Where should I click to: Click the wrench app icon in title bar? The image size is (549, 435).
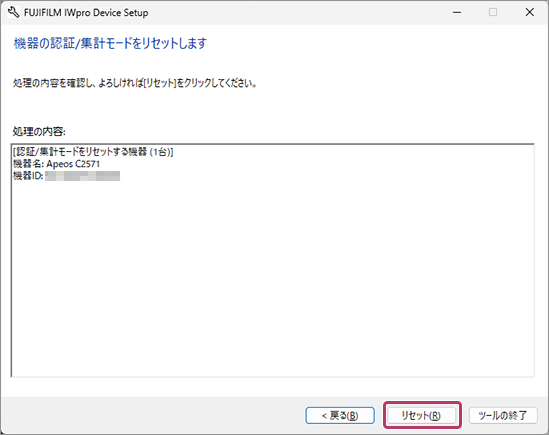tap(13, 13)
